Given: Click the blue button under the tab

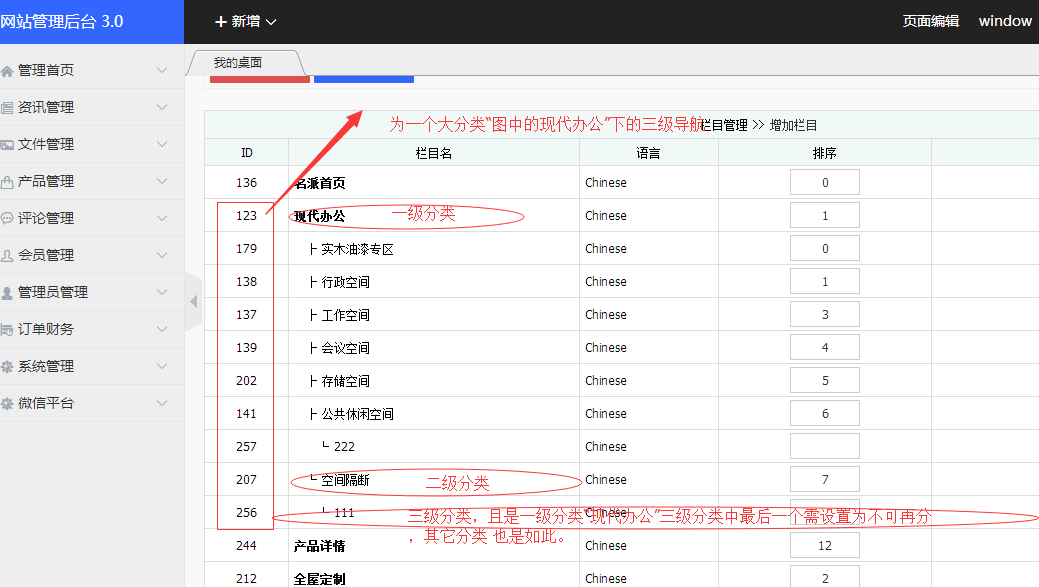Looking at the screenshot, I should [364, 80].
